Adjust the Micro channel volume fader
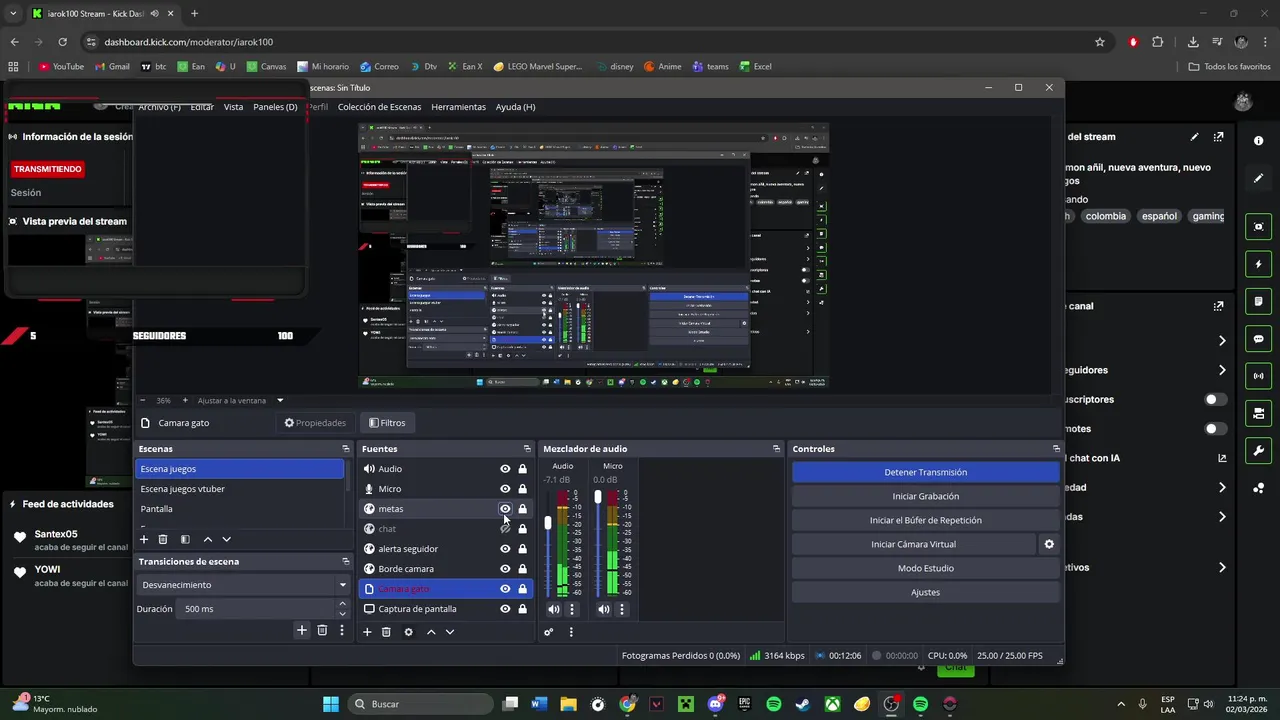Screen dimensions: 1280x720 pos(598,497)
